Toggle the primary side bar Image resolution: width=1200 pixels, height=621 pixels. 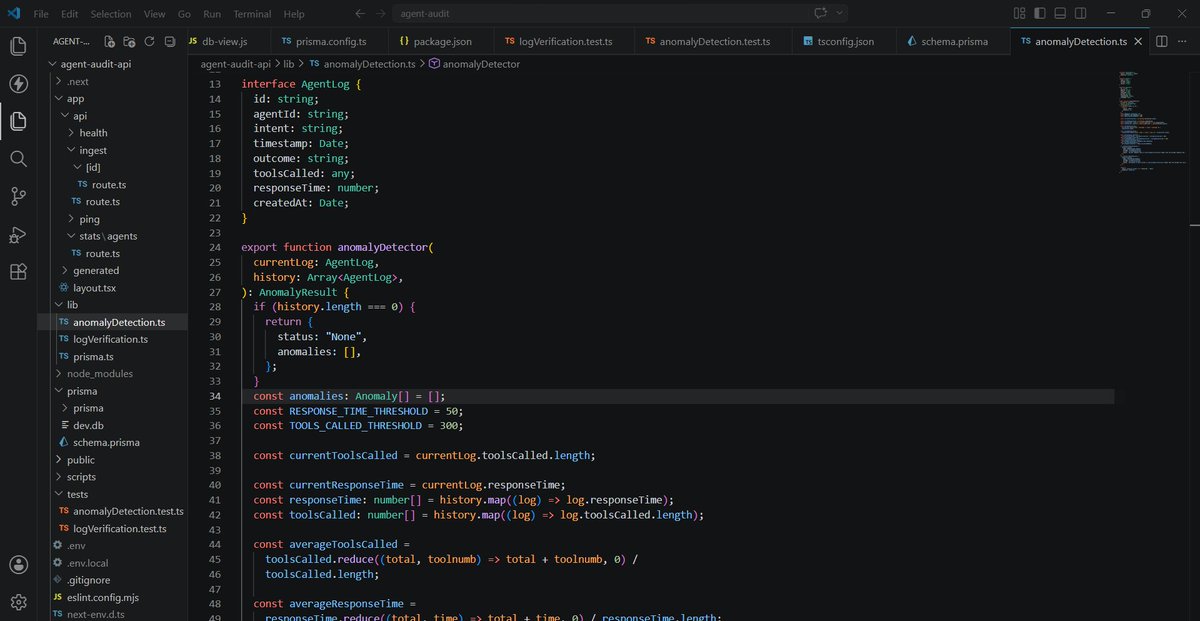[x=1040, y=14]
